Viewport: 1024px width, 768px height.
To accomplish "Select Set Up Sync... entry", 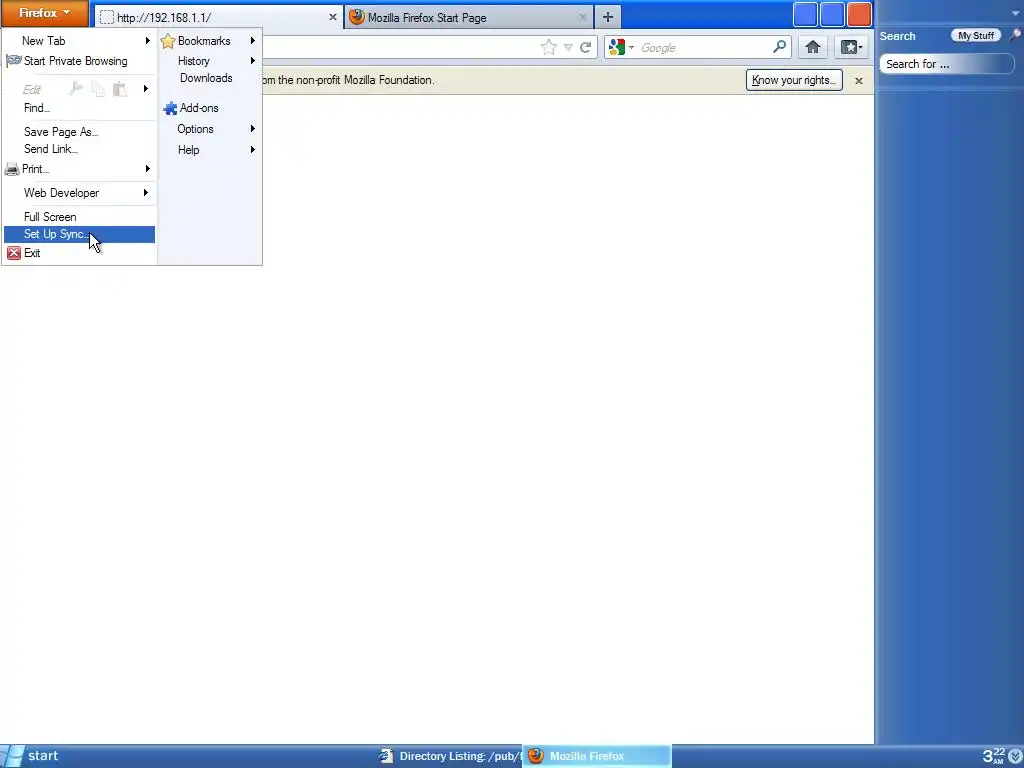I will pos(79,234).
